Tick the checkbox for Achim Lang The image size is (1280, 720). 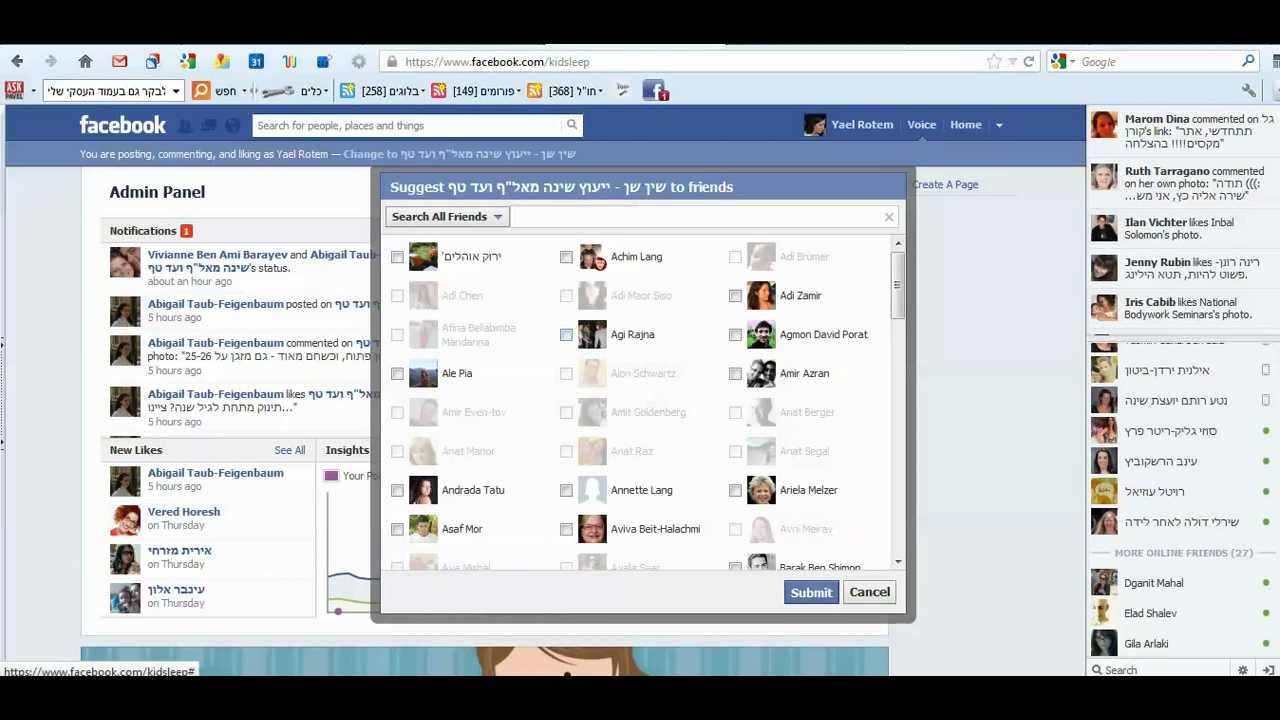coord(566,257)
